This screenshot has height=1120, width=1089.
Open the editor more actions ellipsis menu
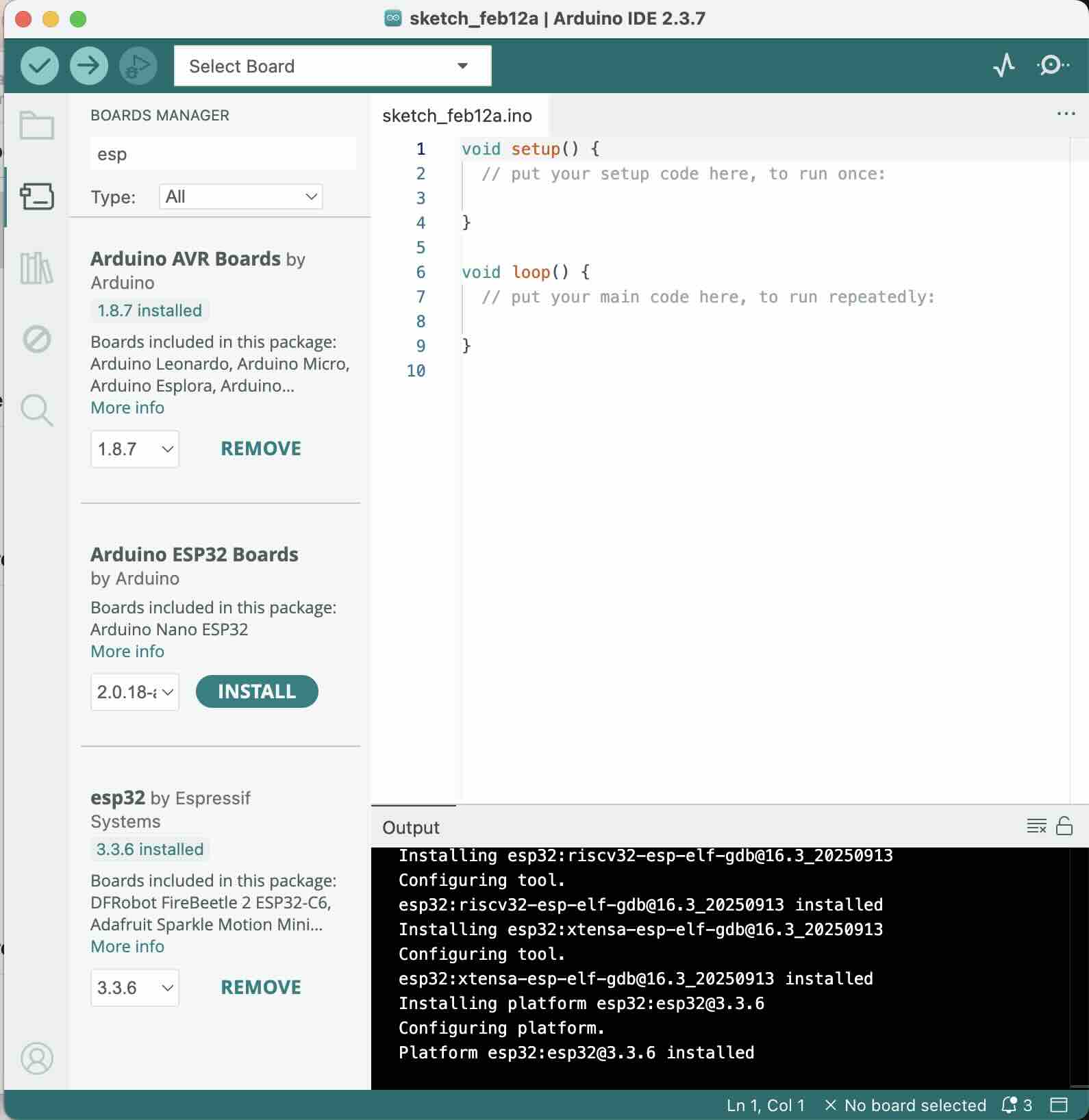point(1066,114)
